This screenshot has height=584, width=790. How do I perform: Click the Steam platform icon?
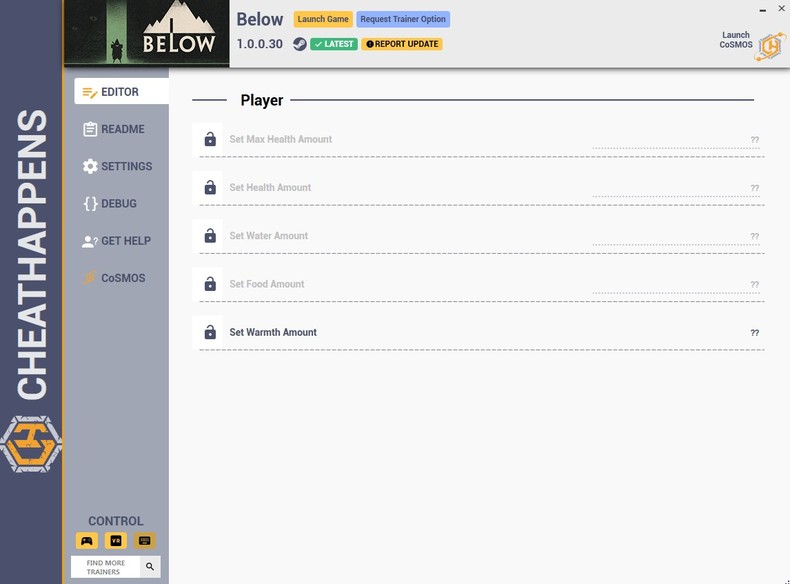pyautogui.click(x=299, y=44)
